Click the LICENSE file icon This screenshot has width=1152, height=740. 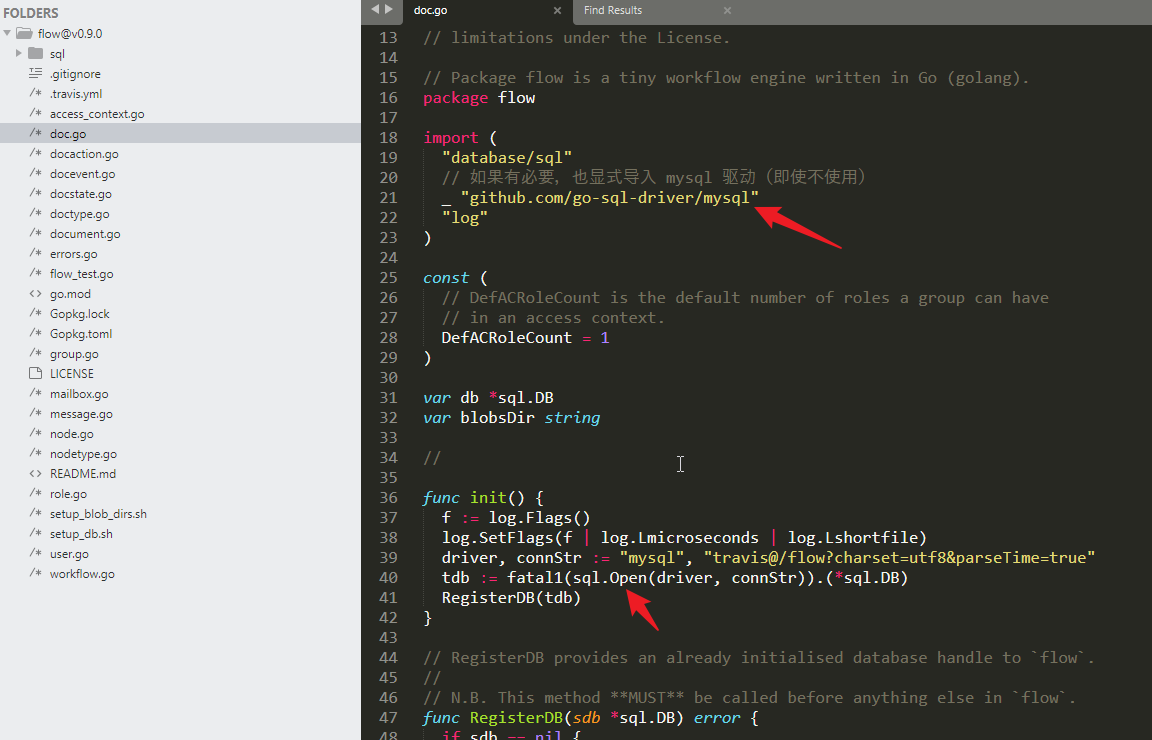35,374
